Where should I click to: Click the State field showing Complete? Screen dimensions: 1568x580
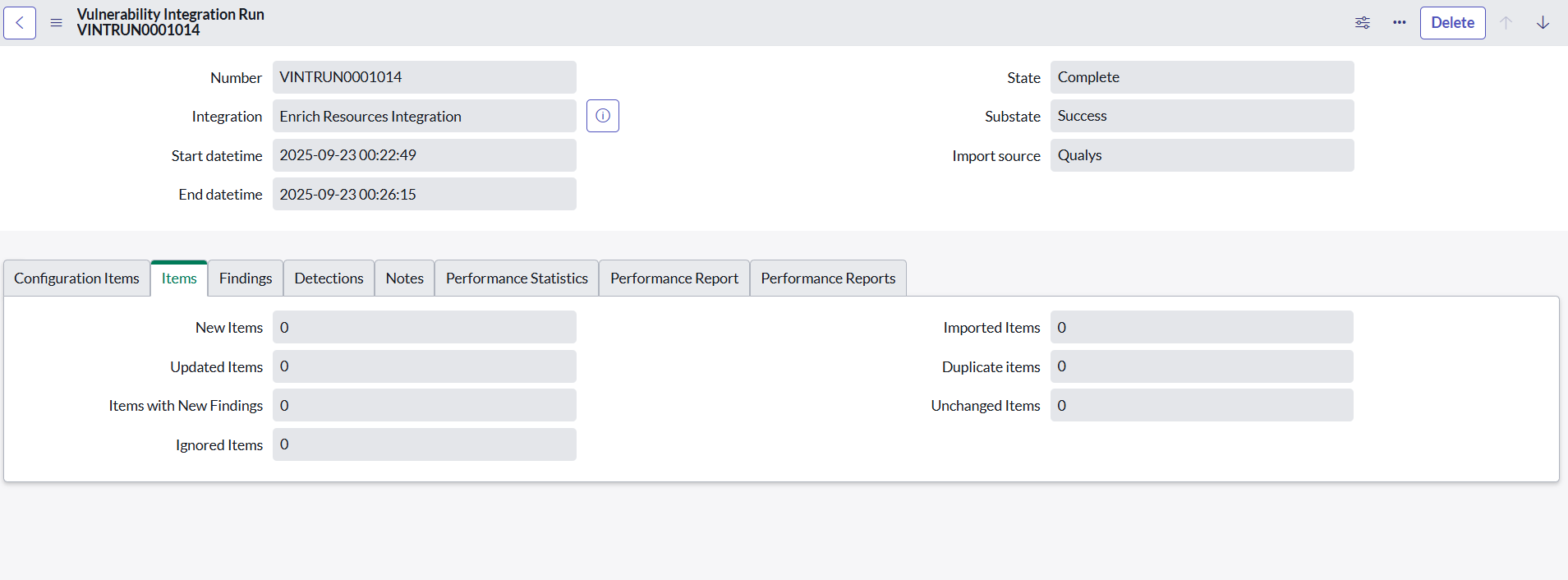1202,77
